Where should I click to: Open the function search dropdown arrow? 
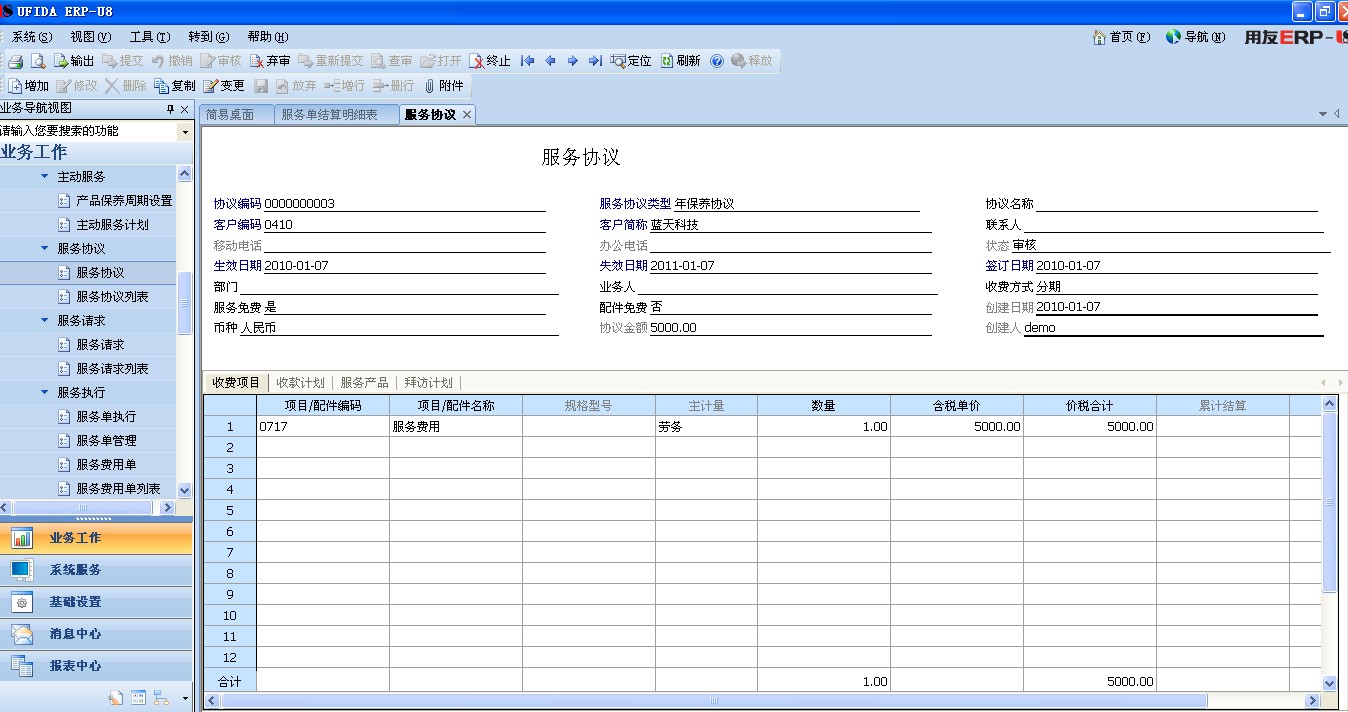(184, 131)
